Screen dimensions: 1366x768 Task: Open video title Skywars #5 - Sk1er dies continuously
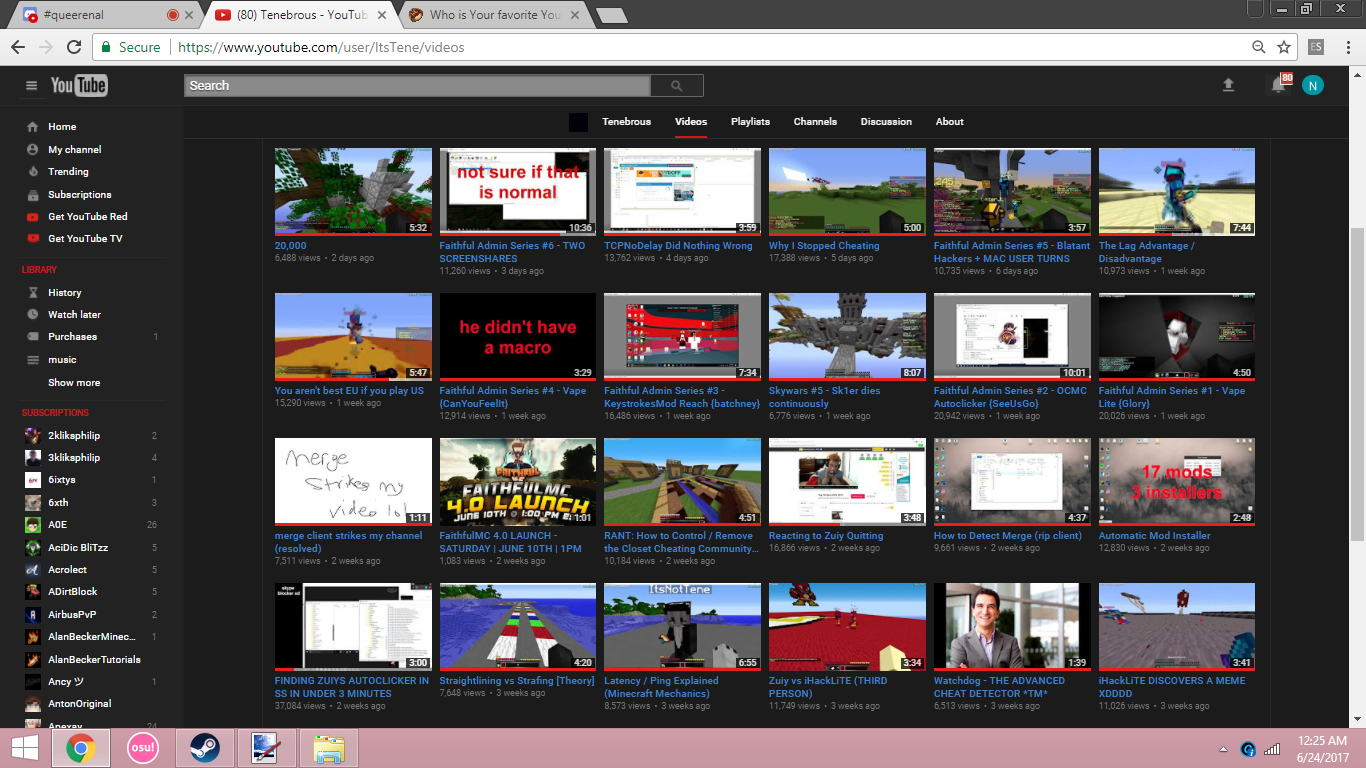pos(824,397)
